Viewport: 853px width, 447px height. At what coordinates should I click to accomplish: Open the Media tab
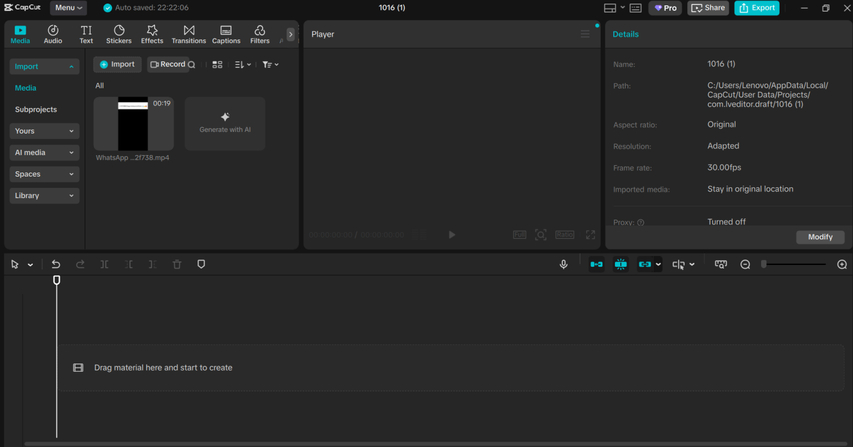coord(20,34)
